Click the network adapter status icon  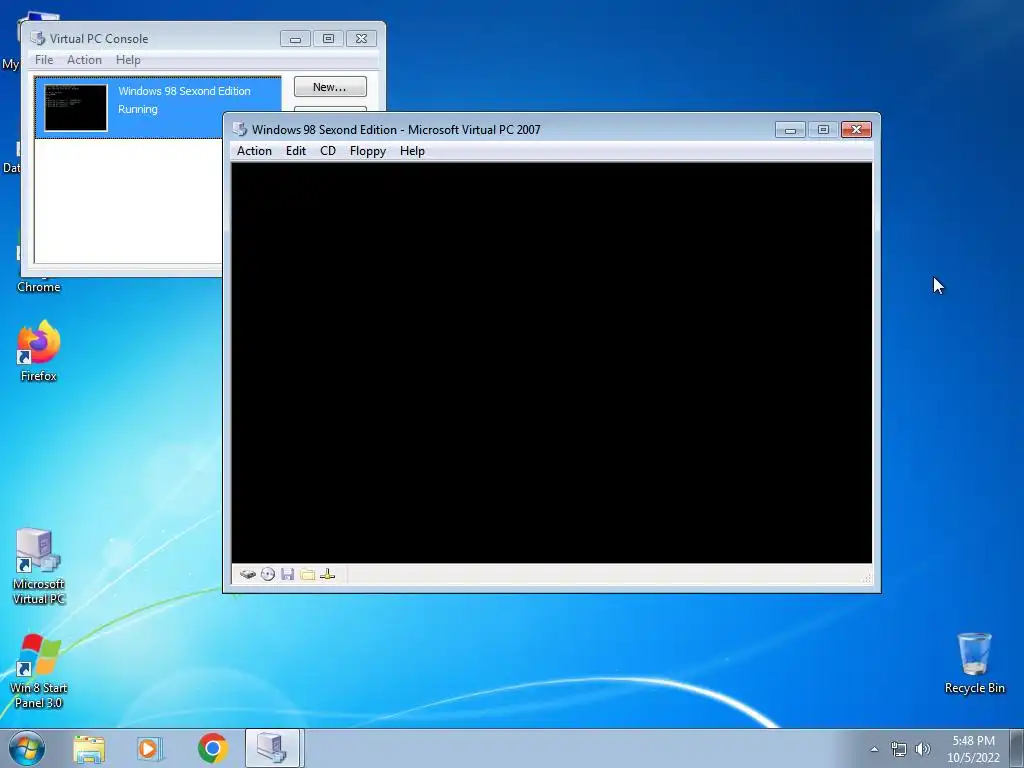pyautogui.click(x=328, y=574)
